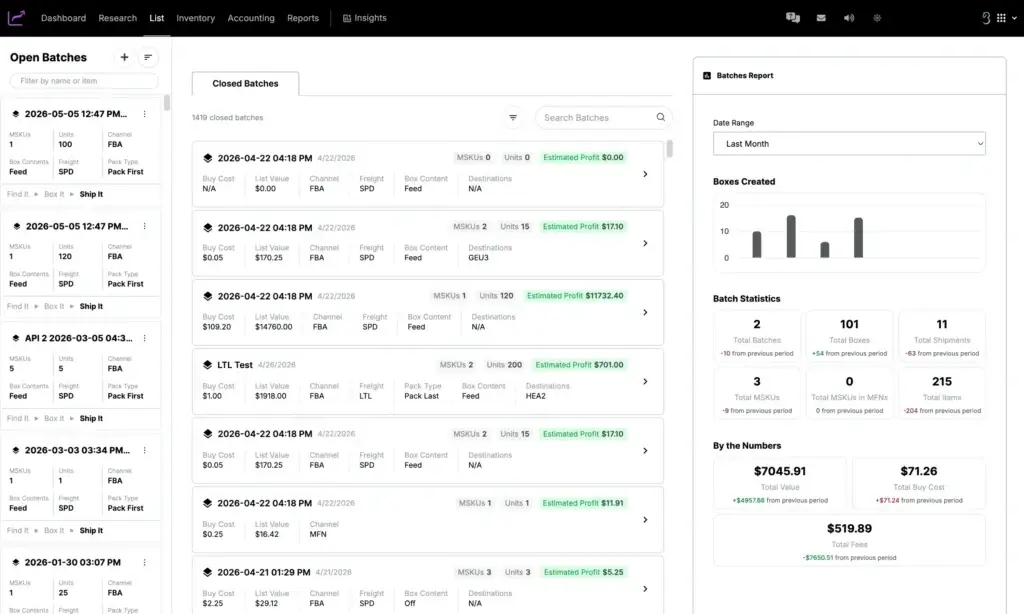Click the layers icon on LTL Test batch

click(208, 365)
